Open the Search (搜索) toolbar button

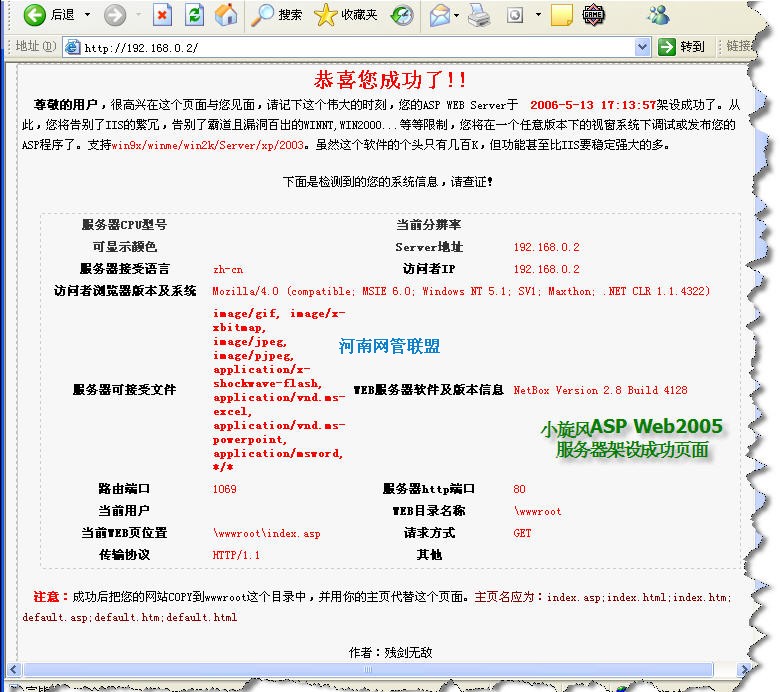[x=277, y=15]
